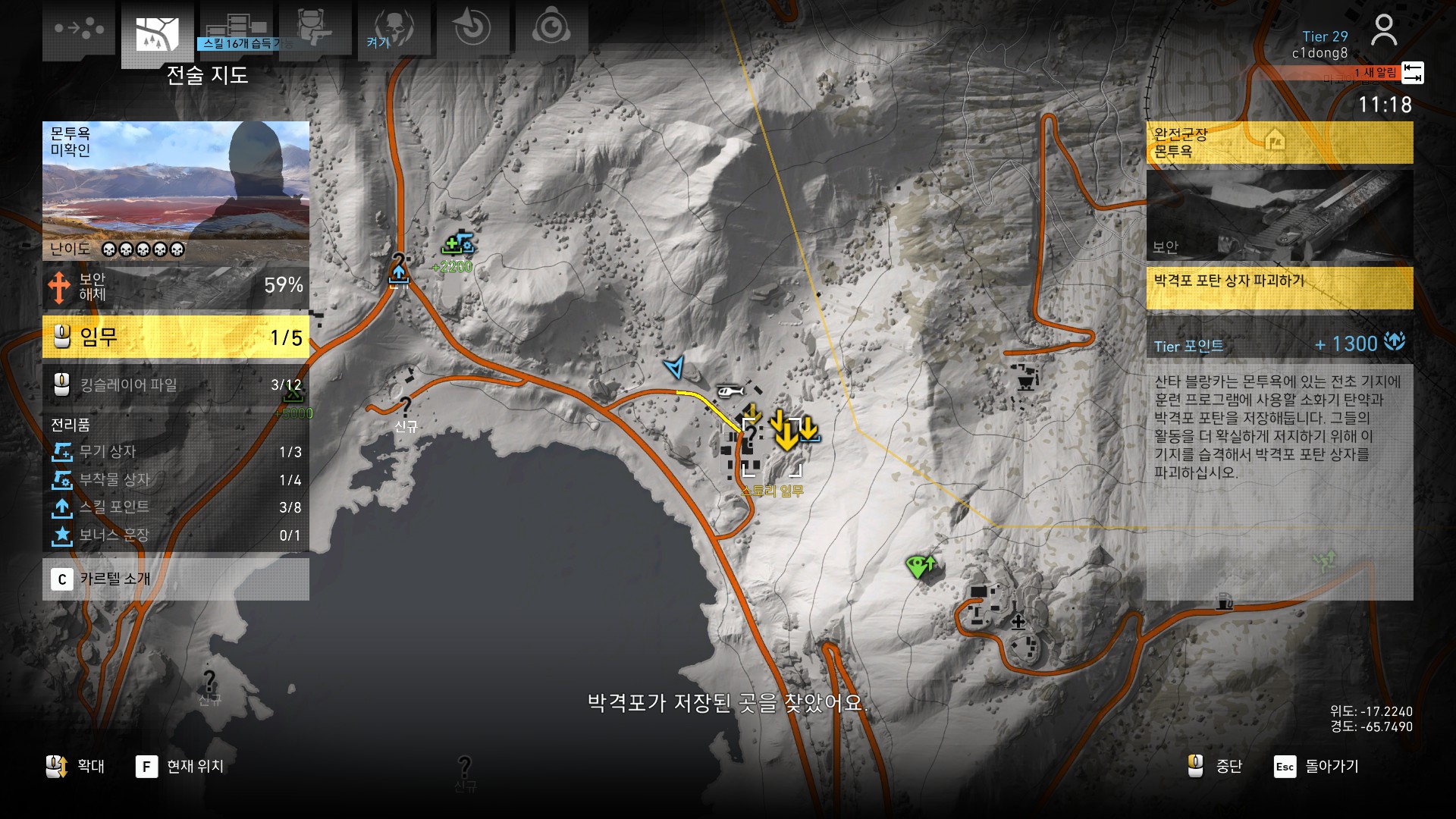Screen dimensions: 1456x819
Task: Select the yellow story mission arrows marker
Action: tap(785, 431)
